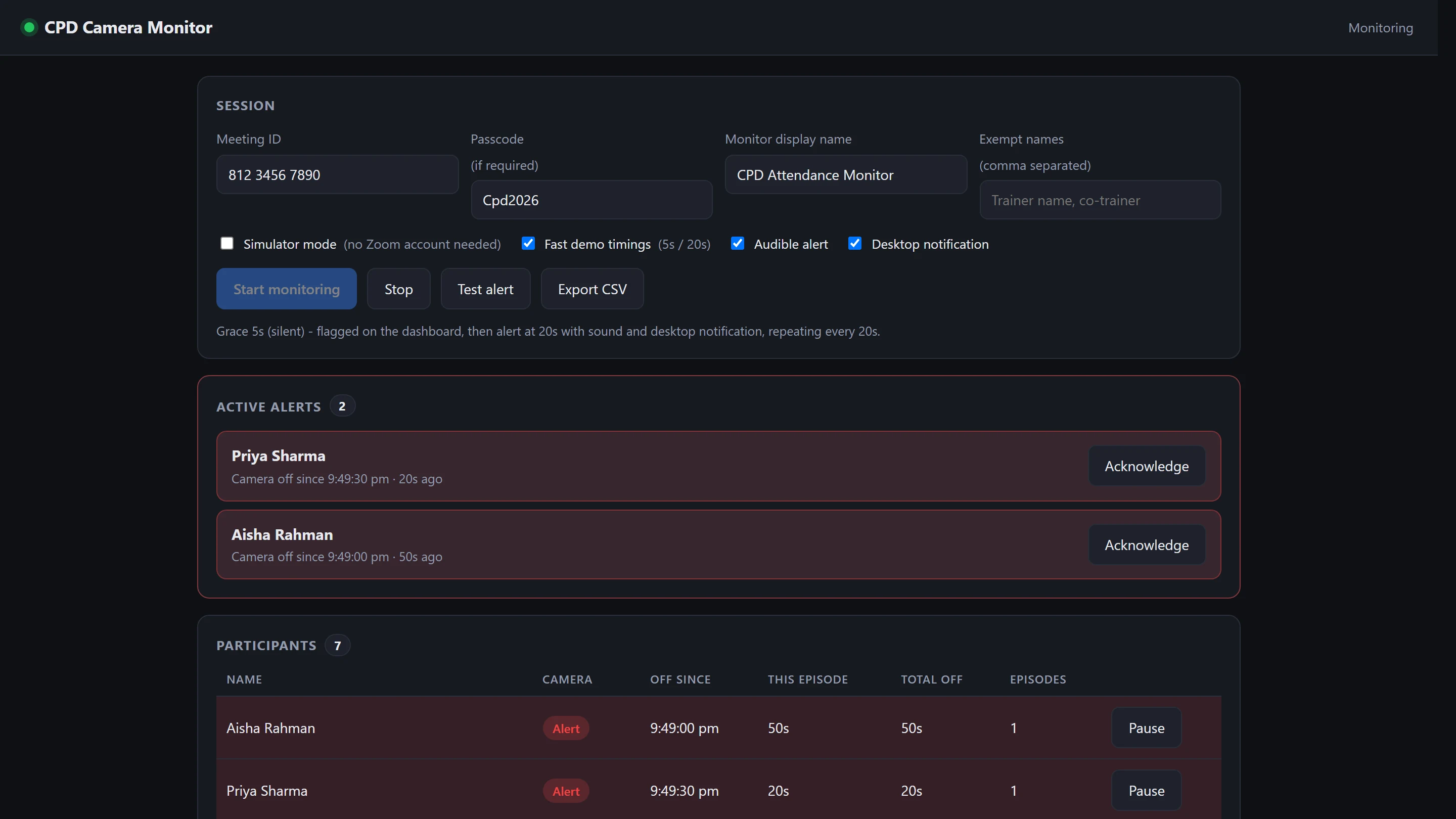Click the OFF SINCE column header

[x=680, y=679]
